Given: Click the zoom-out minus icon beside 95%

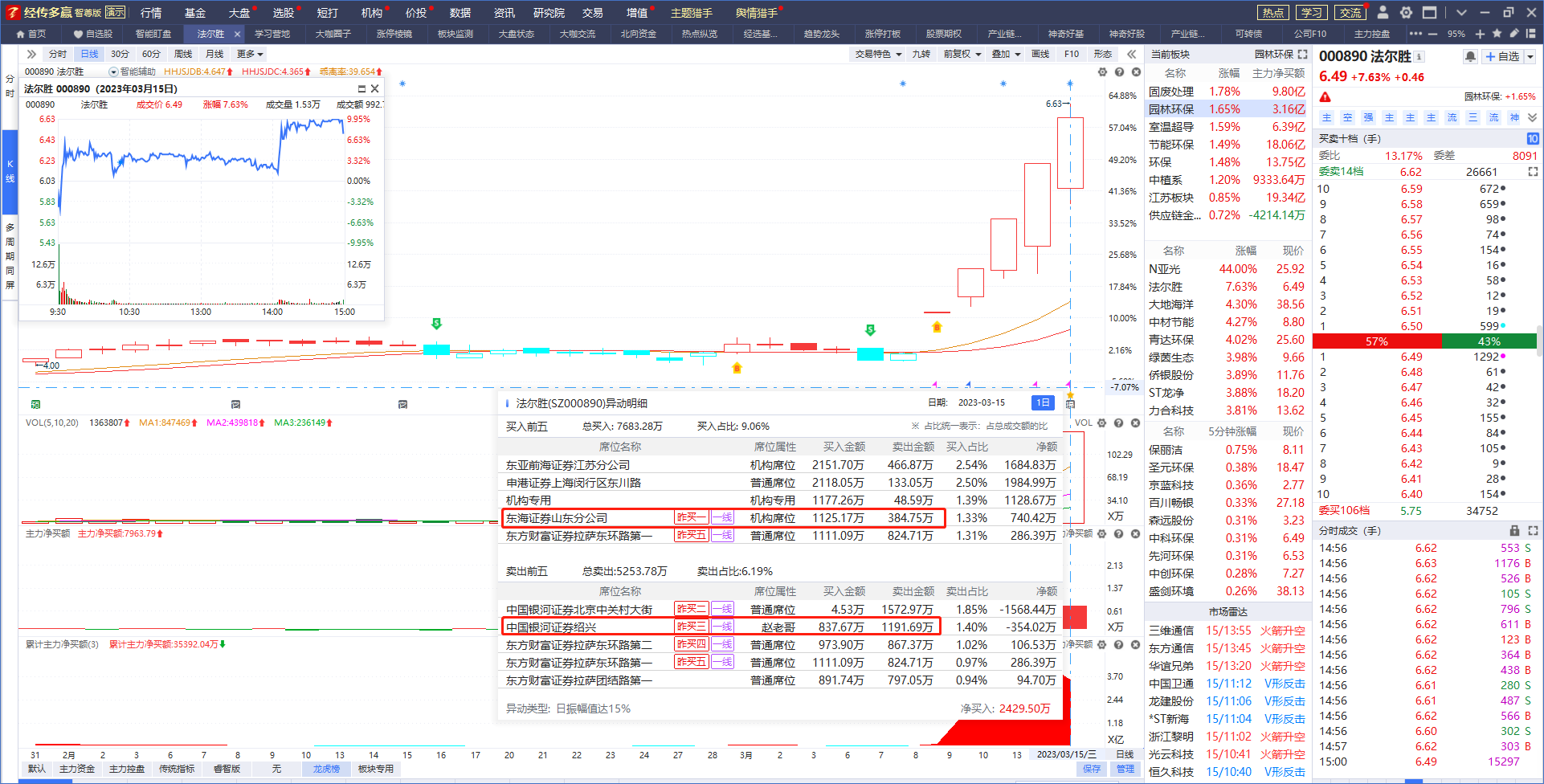Looking at the screenshot, I should [x=1432, y=34].
